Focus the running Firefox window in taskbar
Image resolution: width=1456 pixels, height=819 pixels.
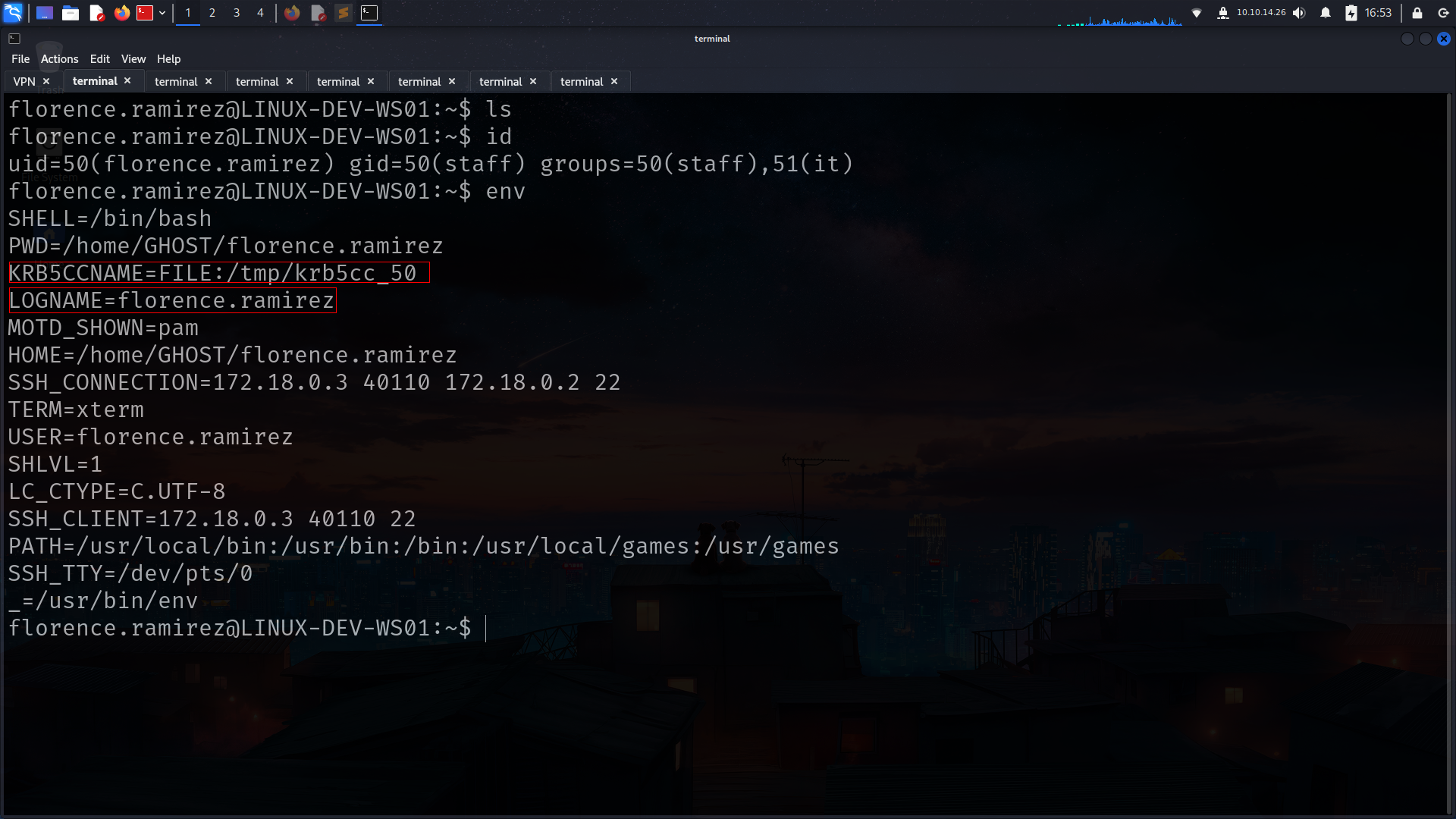292,13
